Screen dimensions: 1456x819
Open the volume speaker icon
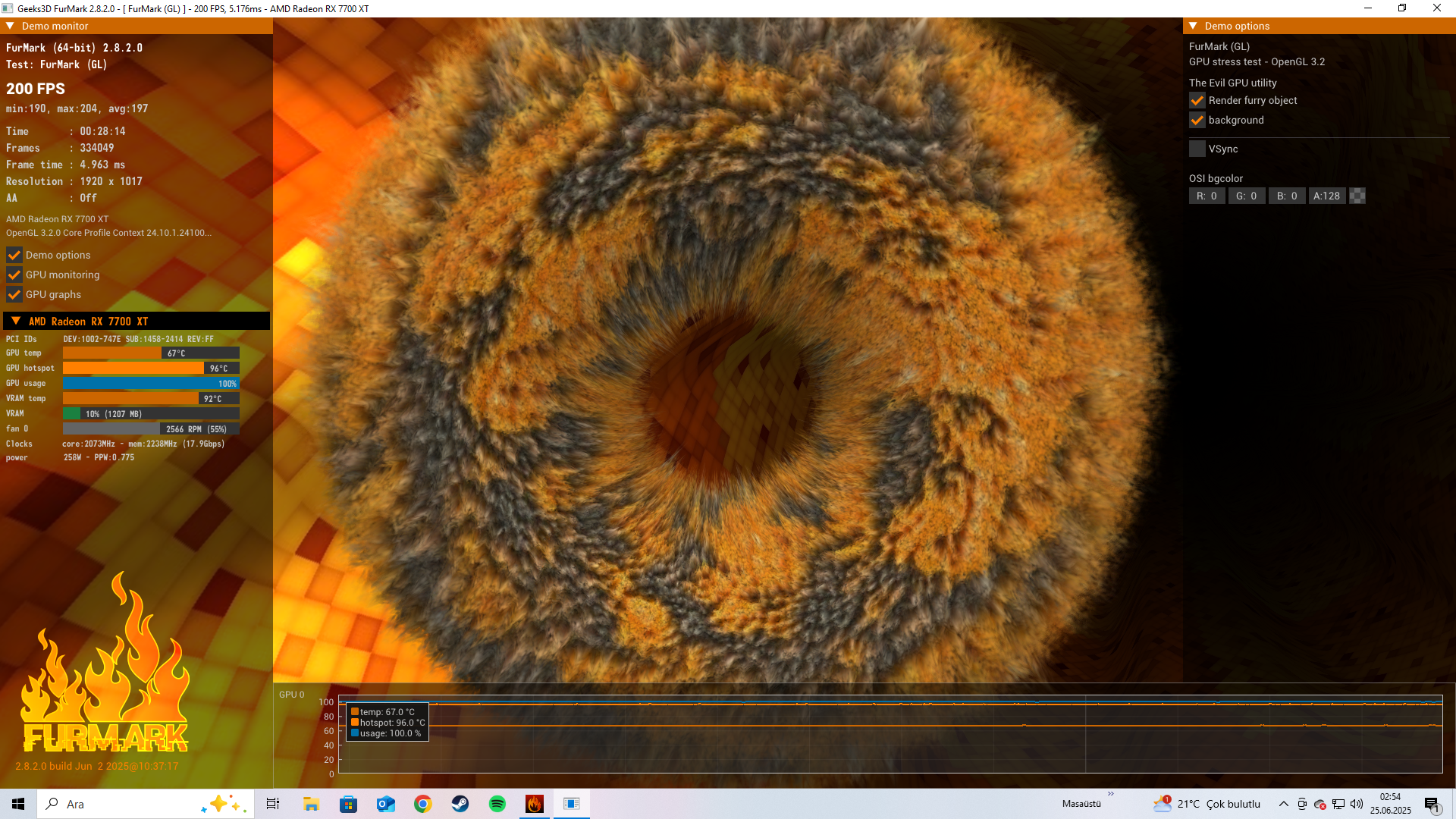point(1357,804)
